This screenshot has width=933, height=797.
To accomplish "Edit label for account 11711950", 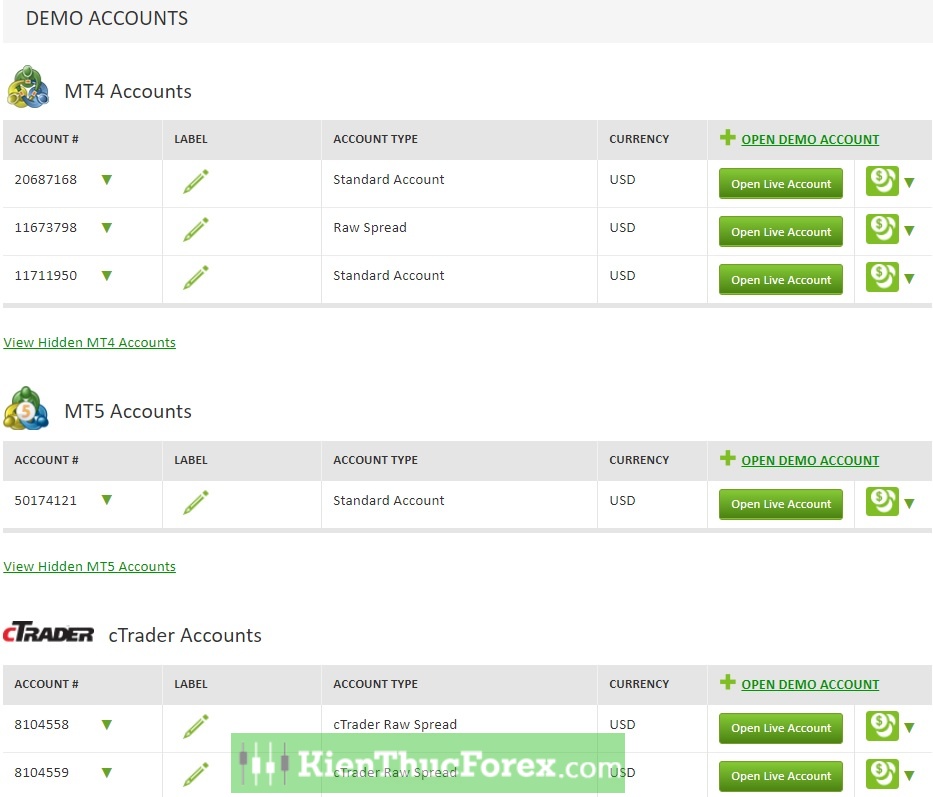I will click(x=196, y=277).
